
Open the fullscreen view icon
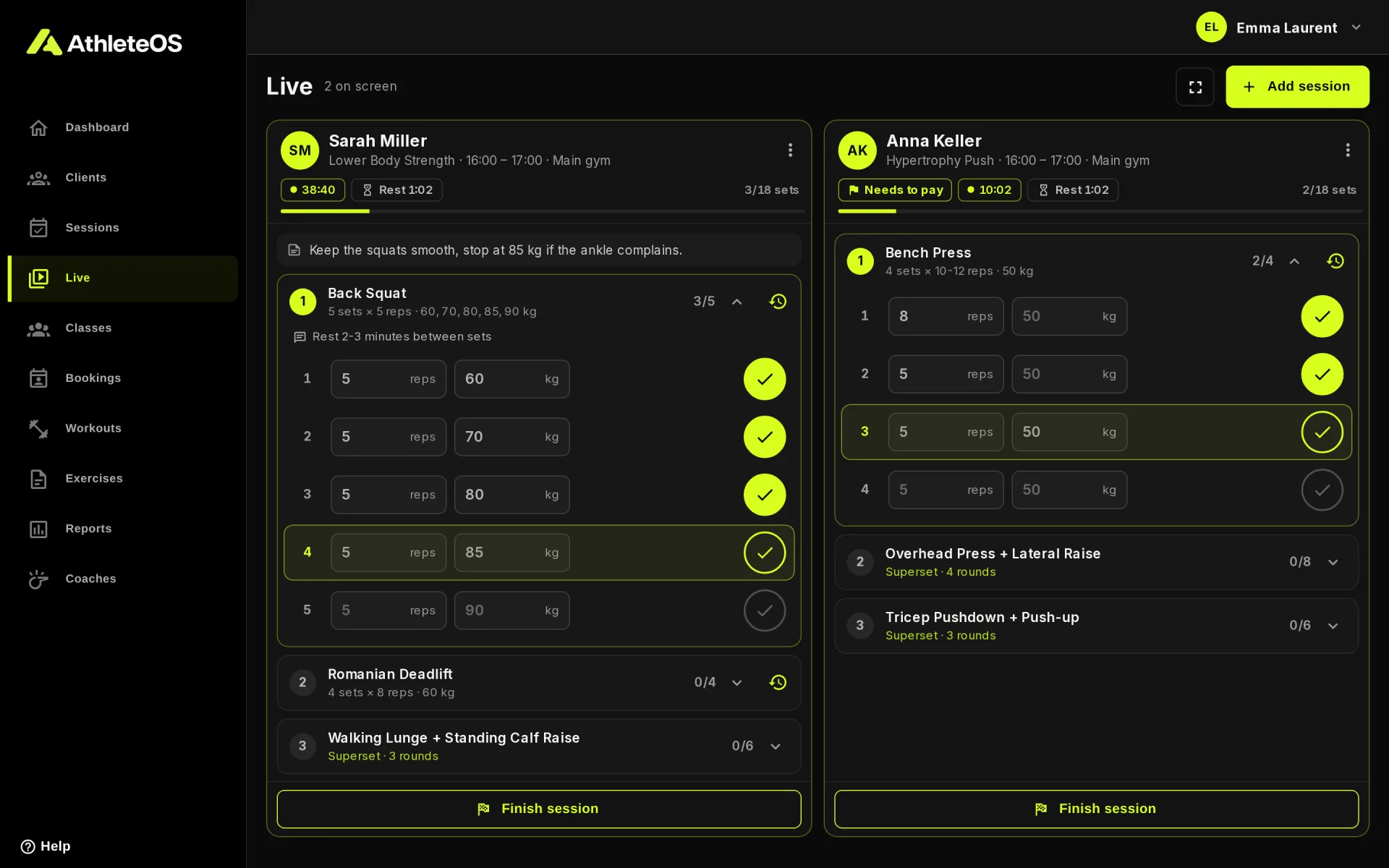pyautogui.click(x=1194, y=87)
